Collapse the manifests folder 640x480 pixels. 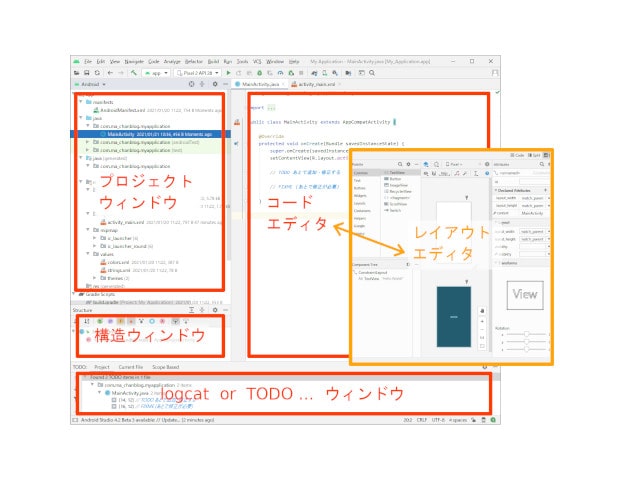click(x=80, y=102)
